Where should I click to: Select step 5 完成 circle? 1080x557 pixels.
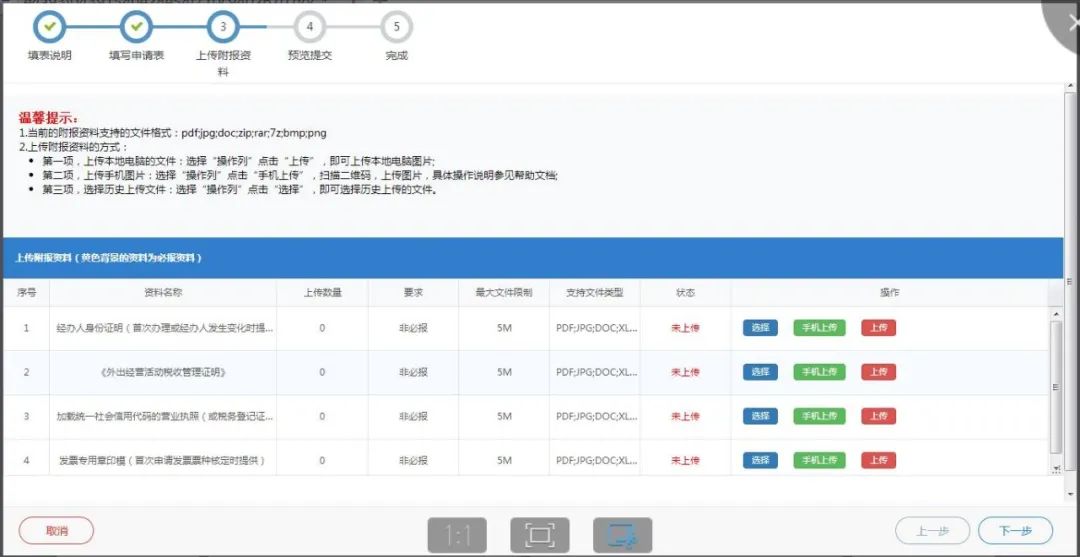(x=397, y=26)
